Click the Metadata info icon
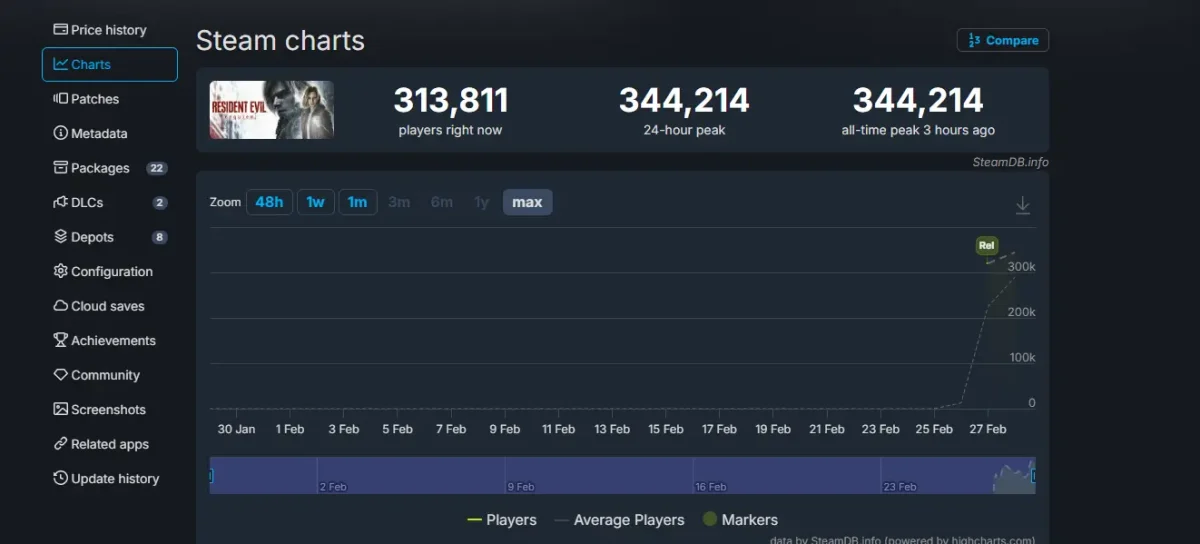 coord(60,133)
